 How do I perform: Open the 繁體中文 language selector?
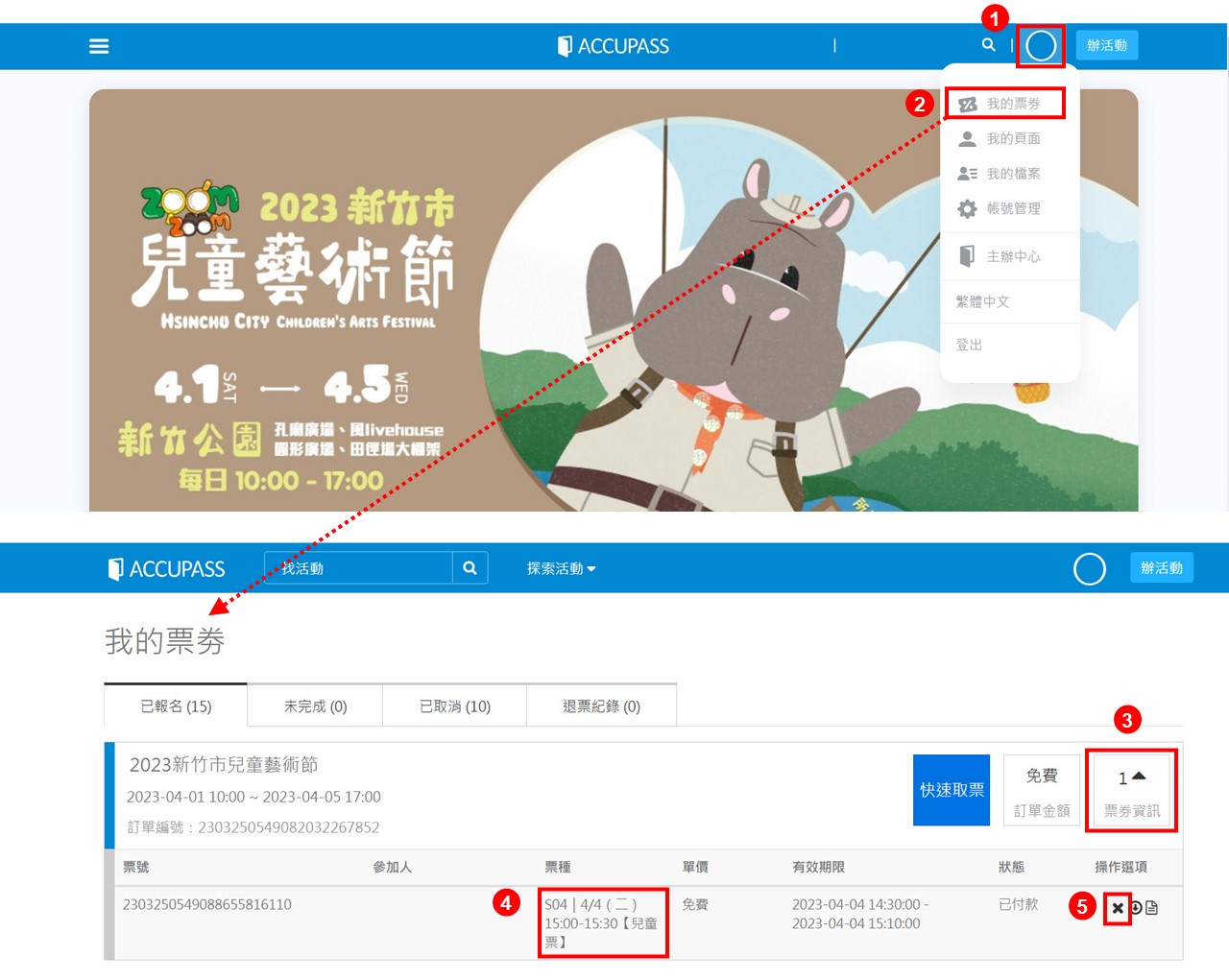click(982, 301)
